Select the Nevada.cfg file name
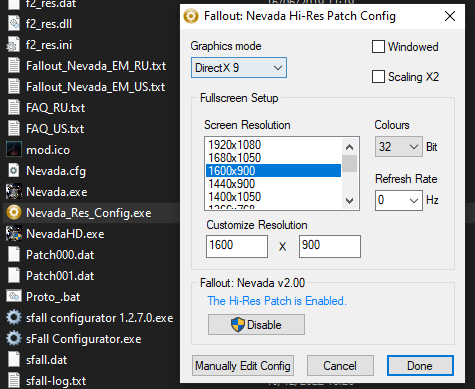The height and width of the screenshot is (389, 475). (56, 171)
